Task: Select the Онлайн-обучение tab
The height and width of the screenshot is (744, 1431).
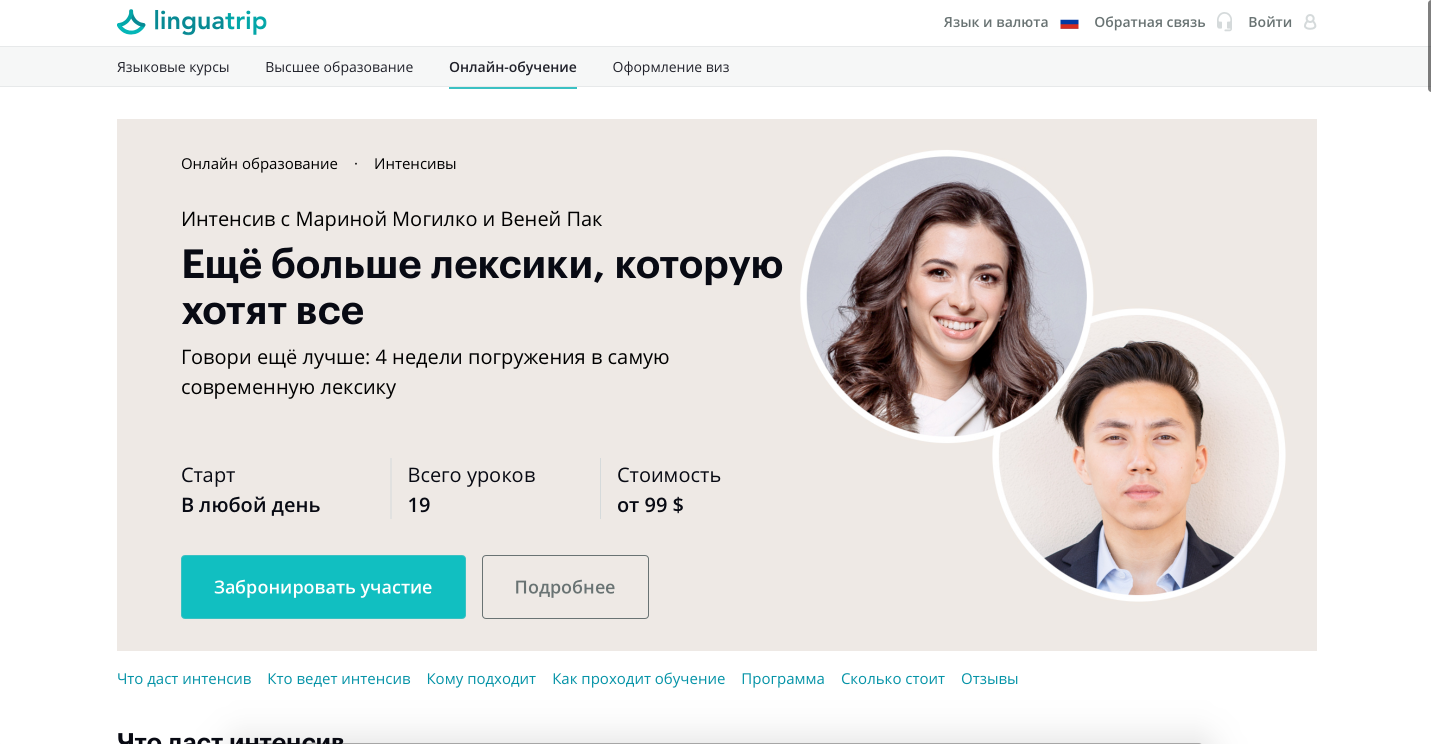Action: point(513,67)
